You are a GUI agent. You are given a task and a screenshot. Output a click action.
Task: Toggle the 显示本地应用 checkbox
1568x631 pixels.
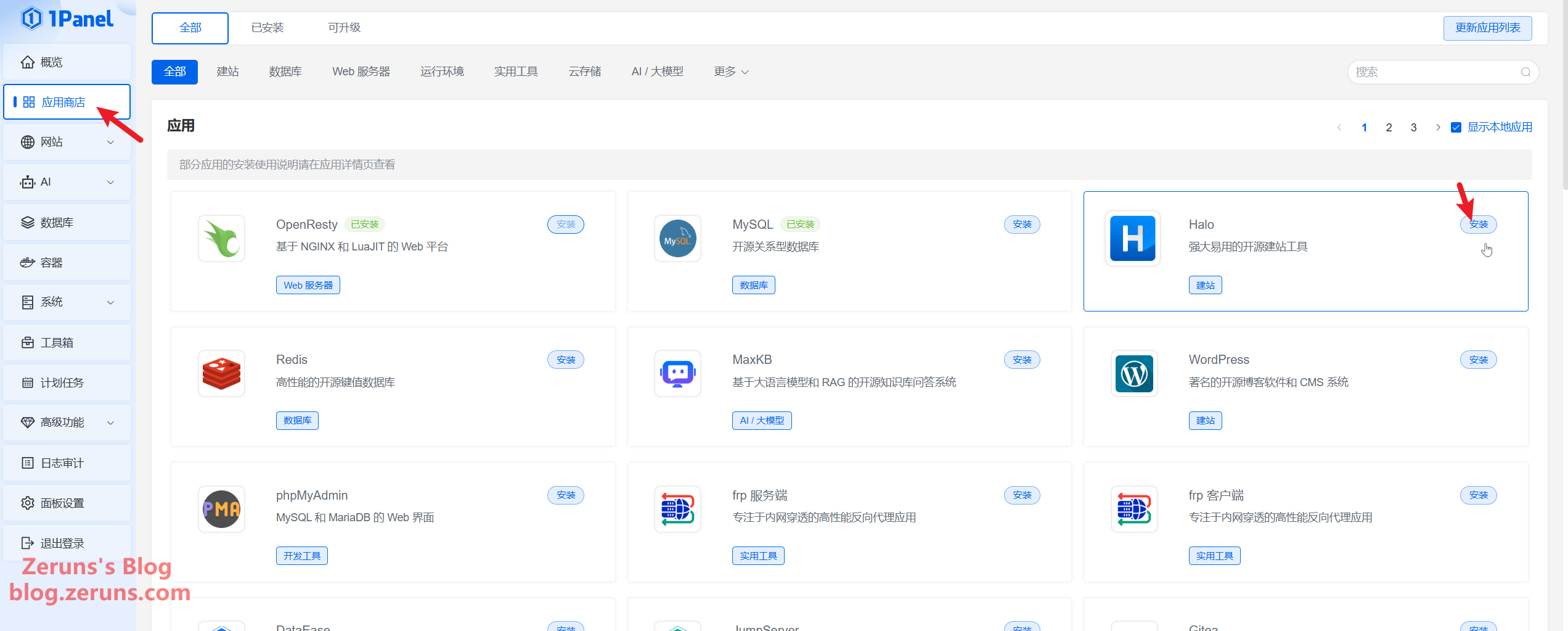[x=1456, y=128]
